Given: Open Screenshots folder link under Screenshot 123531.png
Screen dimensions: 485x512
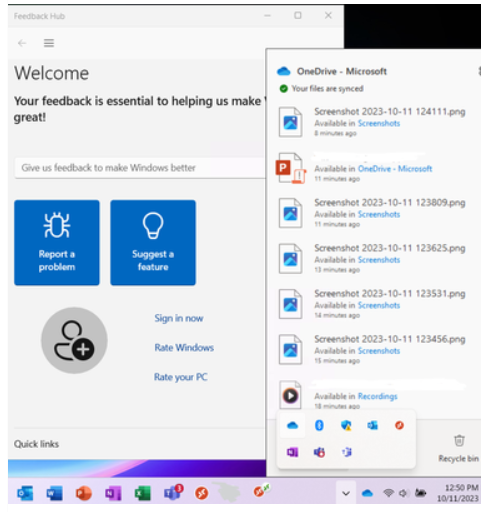Looking at the screenshot, I should [379, 305].
